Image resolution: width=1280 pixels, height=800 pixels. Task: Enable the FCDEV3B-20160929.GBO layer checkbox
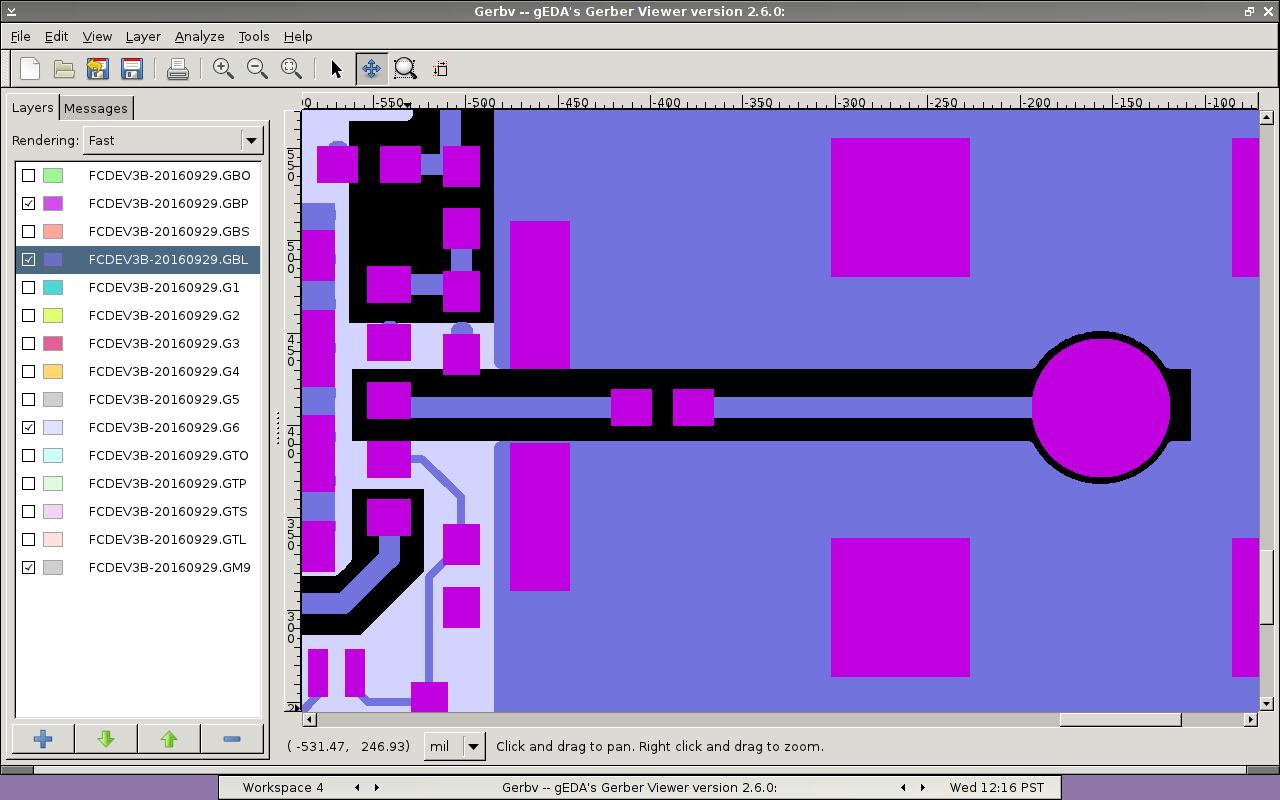[x=29, y=176]
